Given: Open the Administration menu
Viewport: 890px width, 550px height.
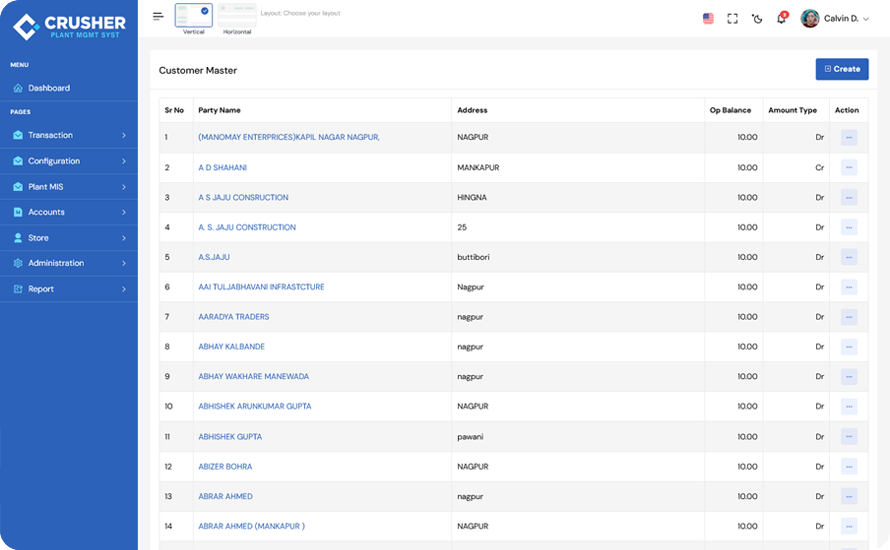Looking at the screenshot, I should click(69, 263).
